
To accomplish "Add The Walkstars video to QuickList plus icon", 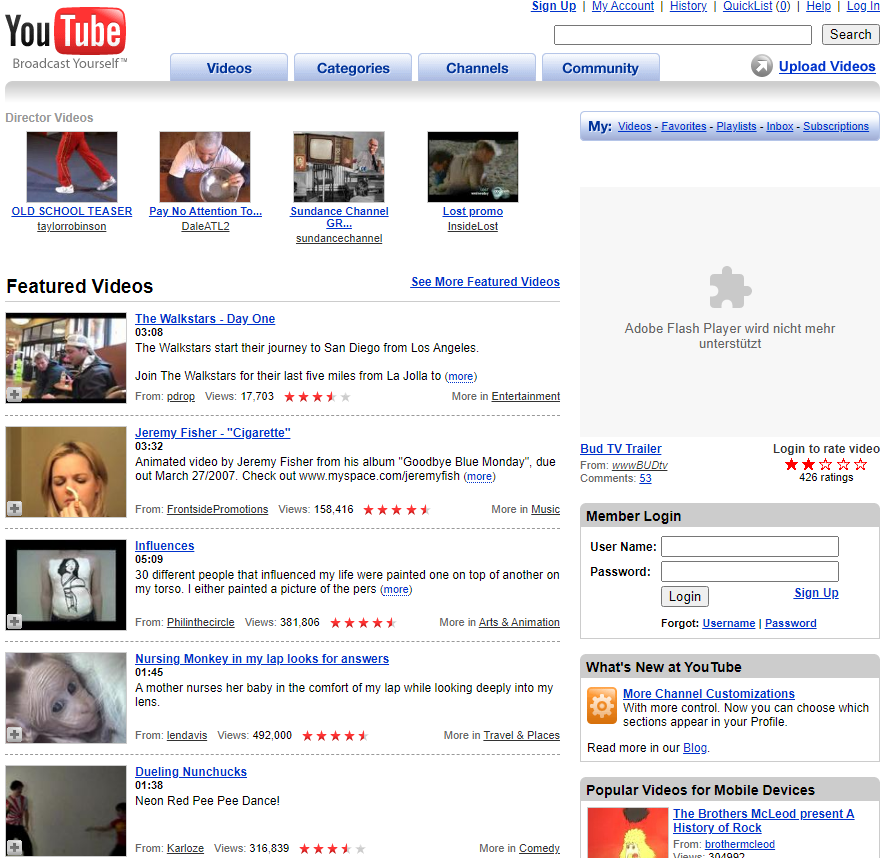I will tap(14, 394).
